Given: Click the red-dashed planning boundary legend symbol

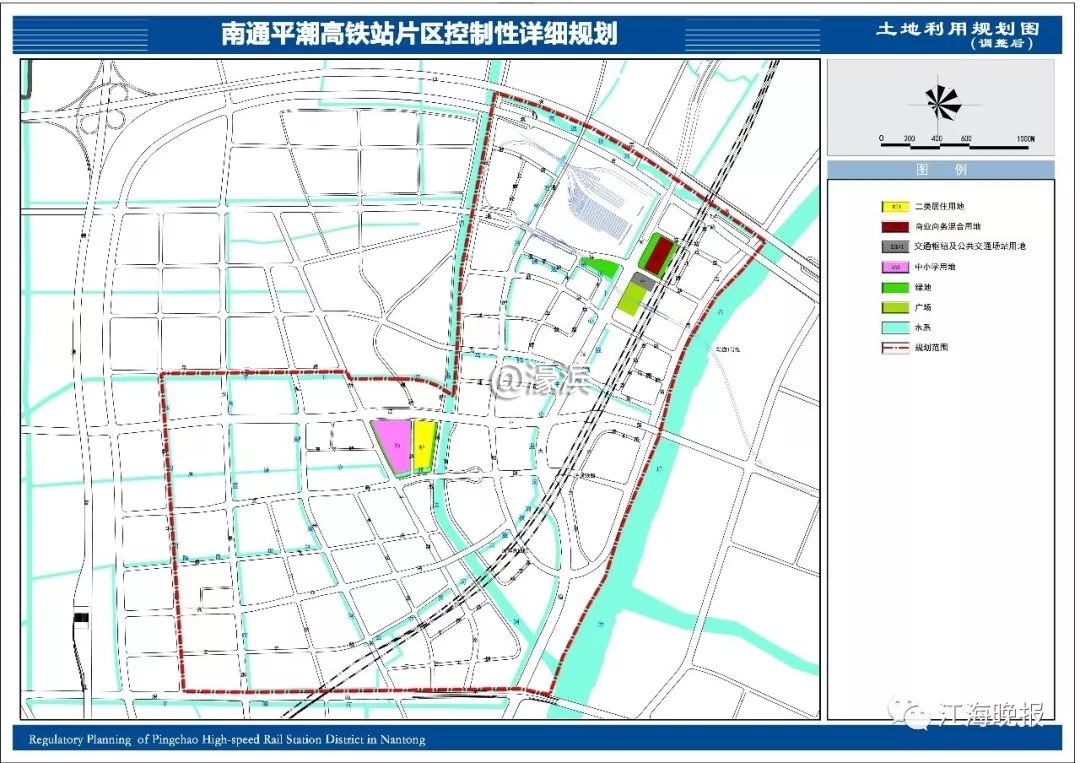Looking at the screenshot, I should (x=894, y=349).
